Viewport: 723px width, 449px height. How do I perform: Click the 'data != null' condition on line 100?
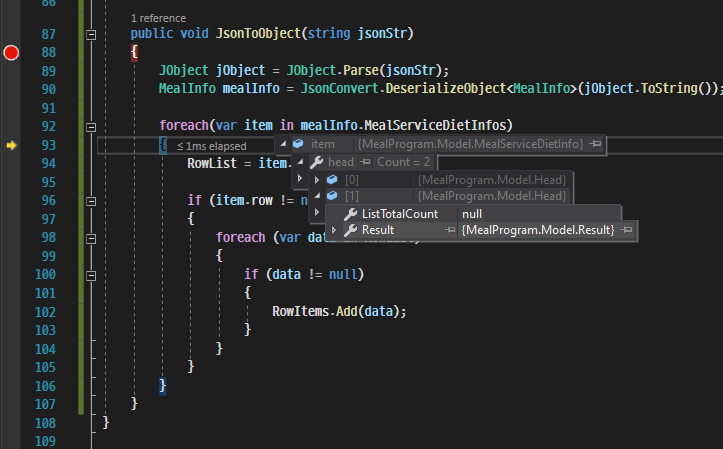pyautogui.click(x=314, y=275)
